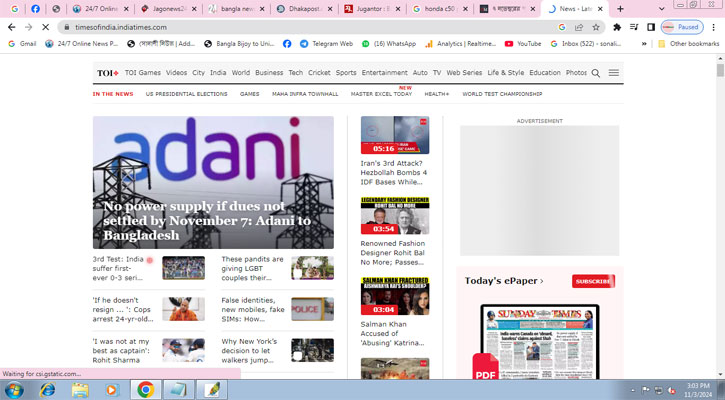Click the address bar URL field

[x=300, y=27]
